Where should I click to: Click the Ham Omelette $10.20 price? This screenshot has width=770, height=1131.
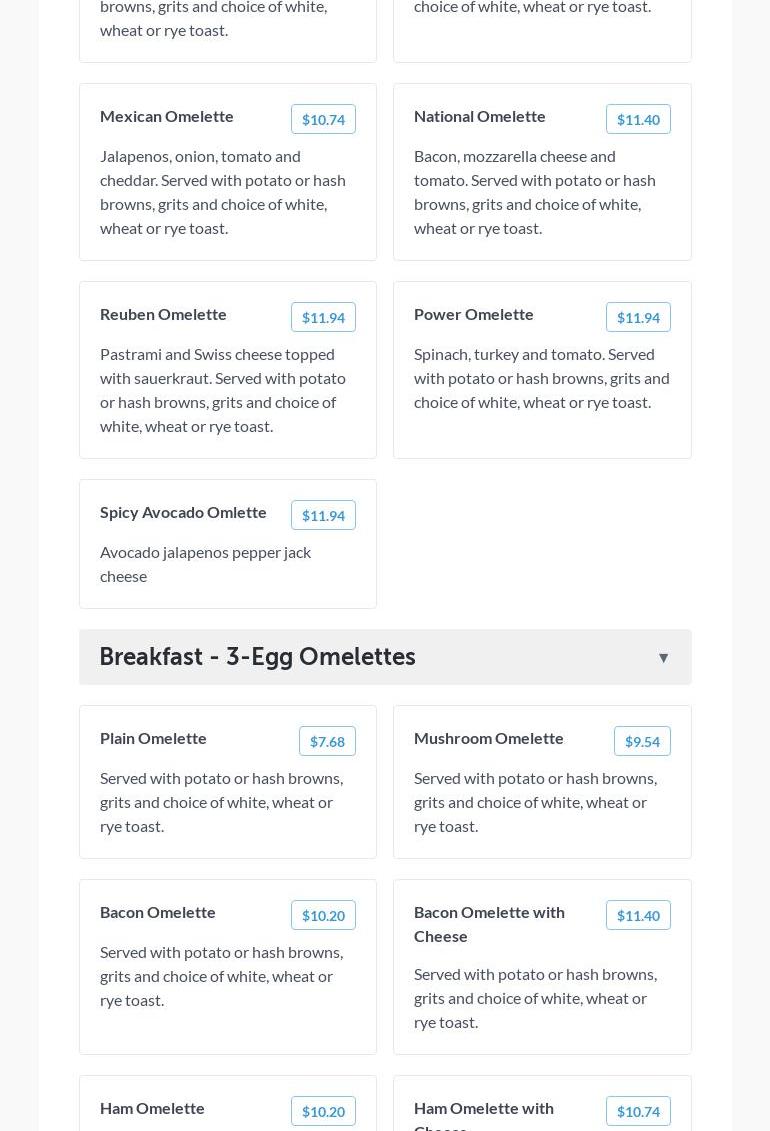tap(323, 1112)
